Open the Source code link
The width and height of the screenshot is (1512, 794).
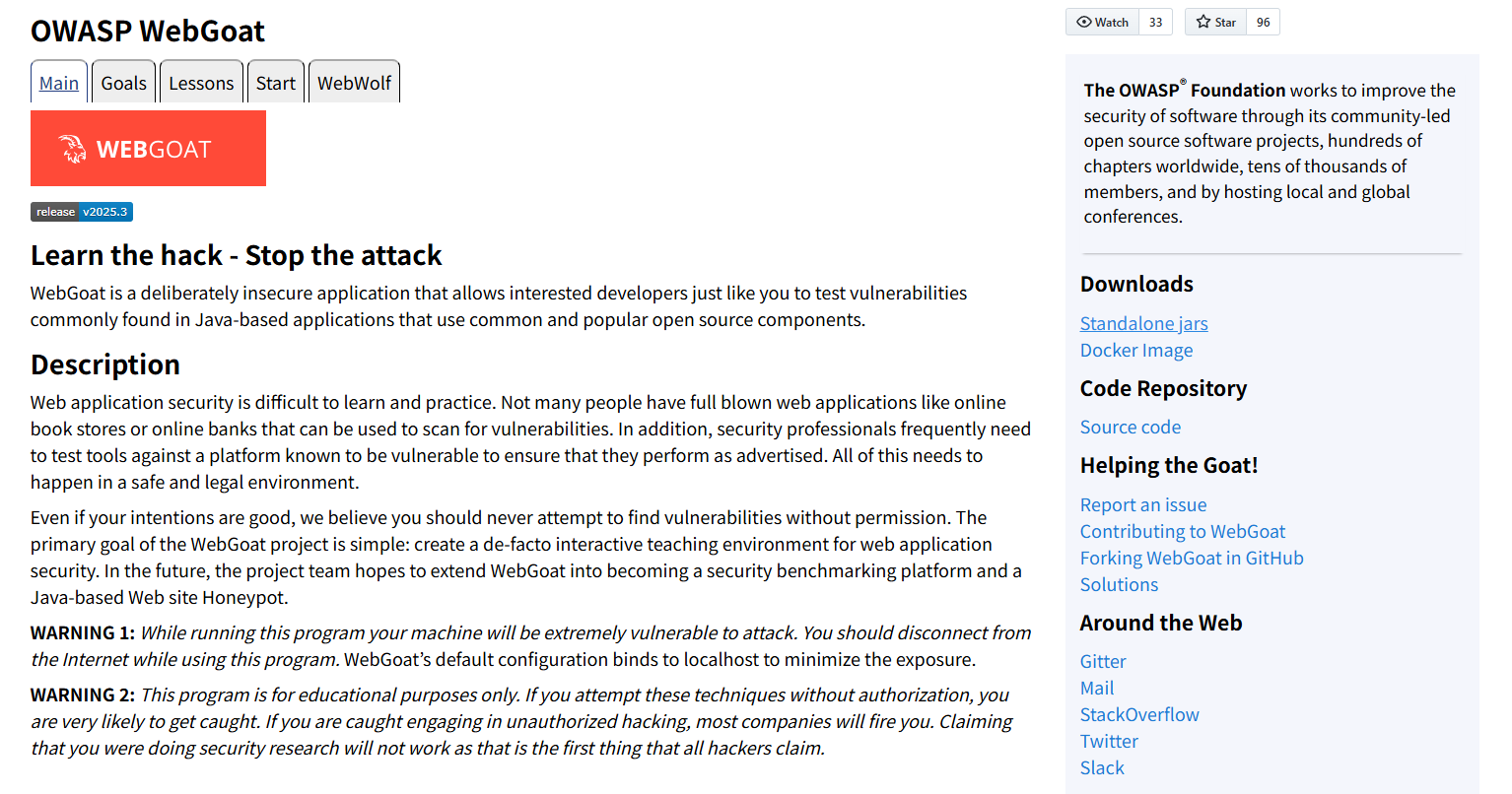tap(1131, 427)
